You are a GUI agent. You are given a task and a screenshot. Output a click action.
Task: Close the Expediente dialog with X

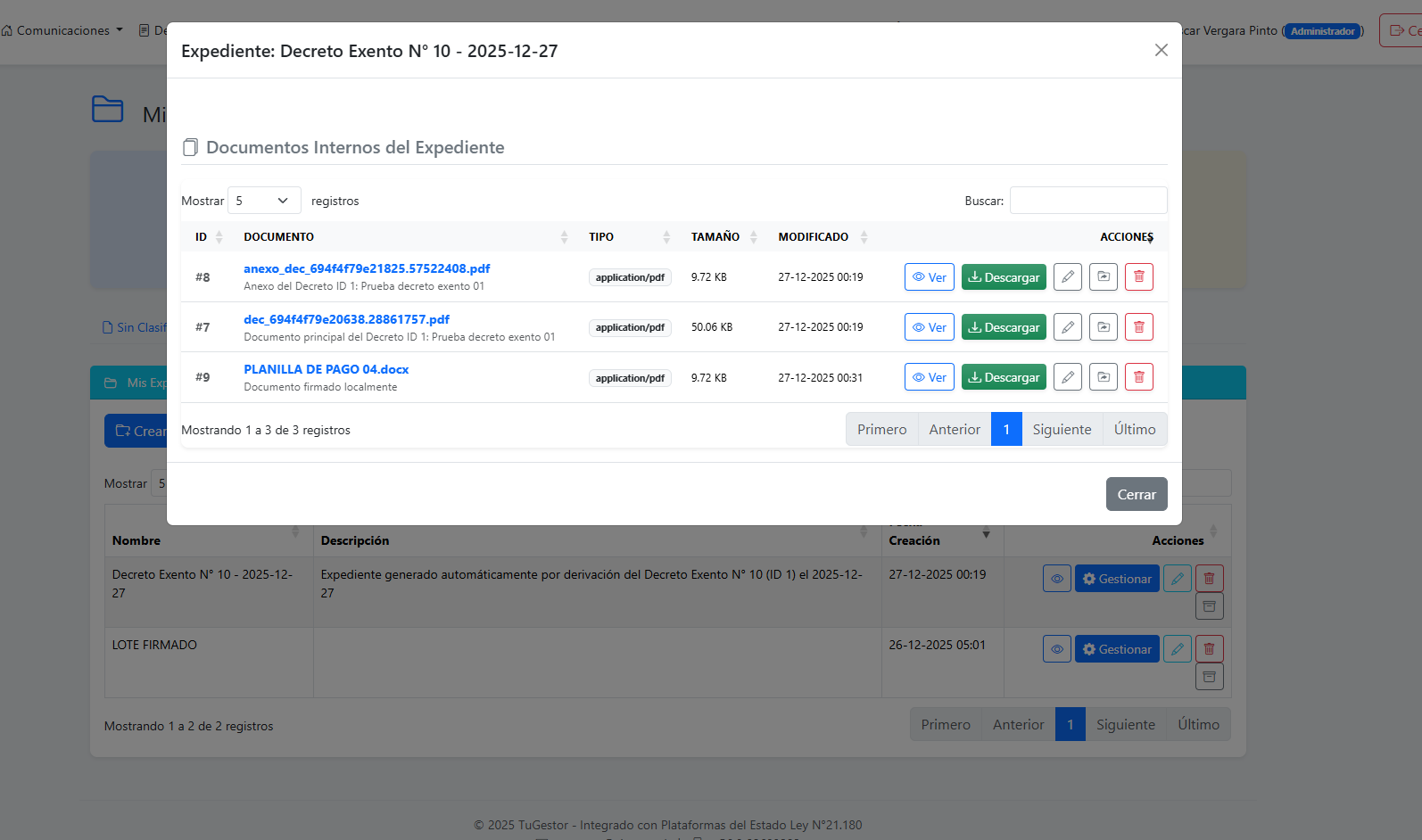point(1161,50)
